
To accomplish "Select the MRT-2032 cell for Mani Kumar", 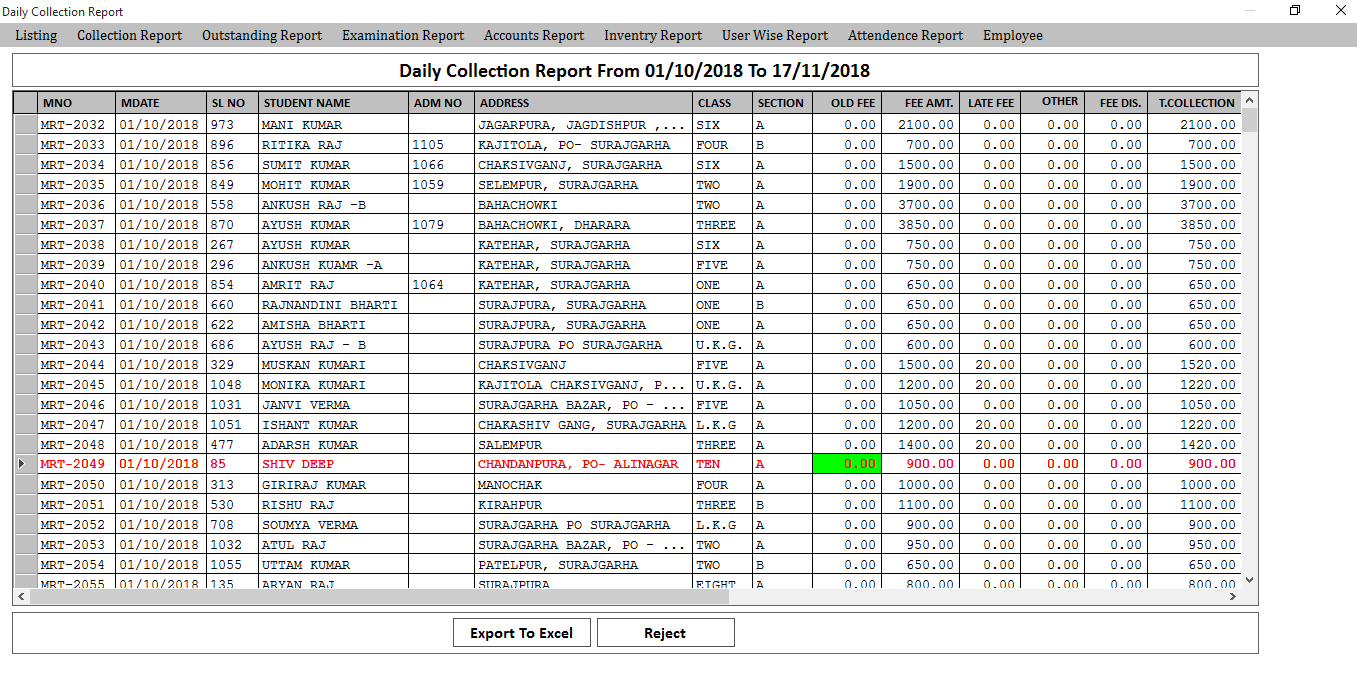I will (x=76, y=125).
